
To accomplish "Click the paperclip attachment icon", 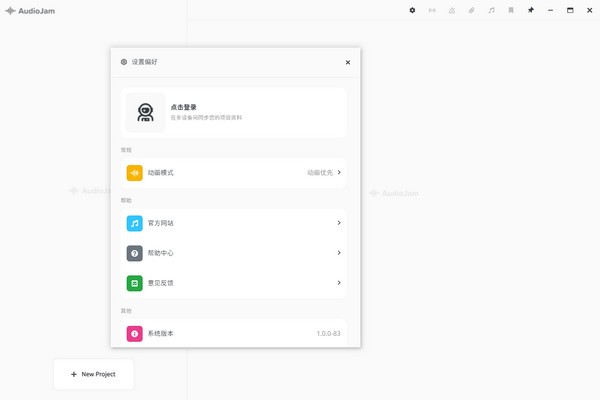I will [472, 10].
